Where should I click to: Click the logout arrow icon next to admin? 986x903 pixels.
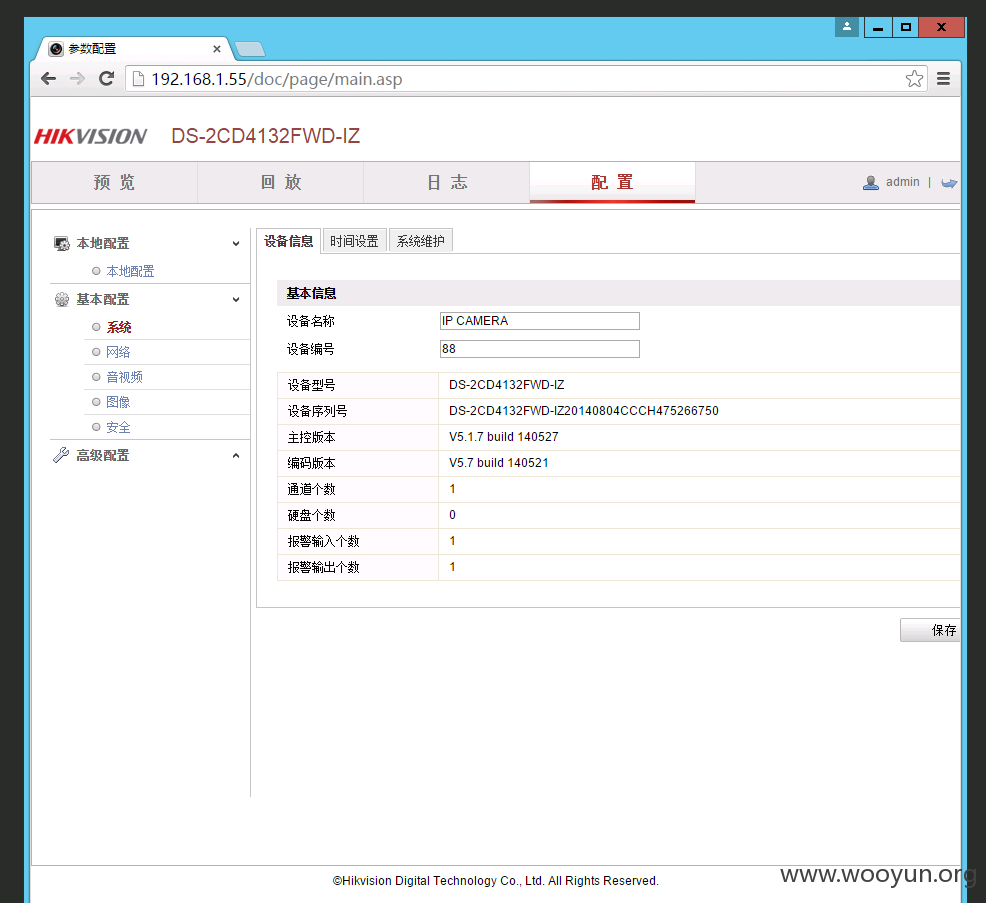pos(949,183)
